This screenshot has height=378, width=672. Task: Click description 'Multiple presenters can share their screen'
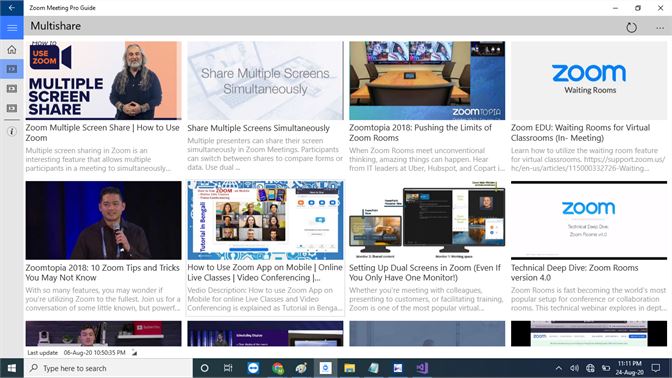pos(265,154)
